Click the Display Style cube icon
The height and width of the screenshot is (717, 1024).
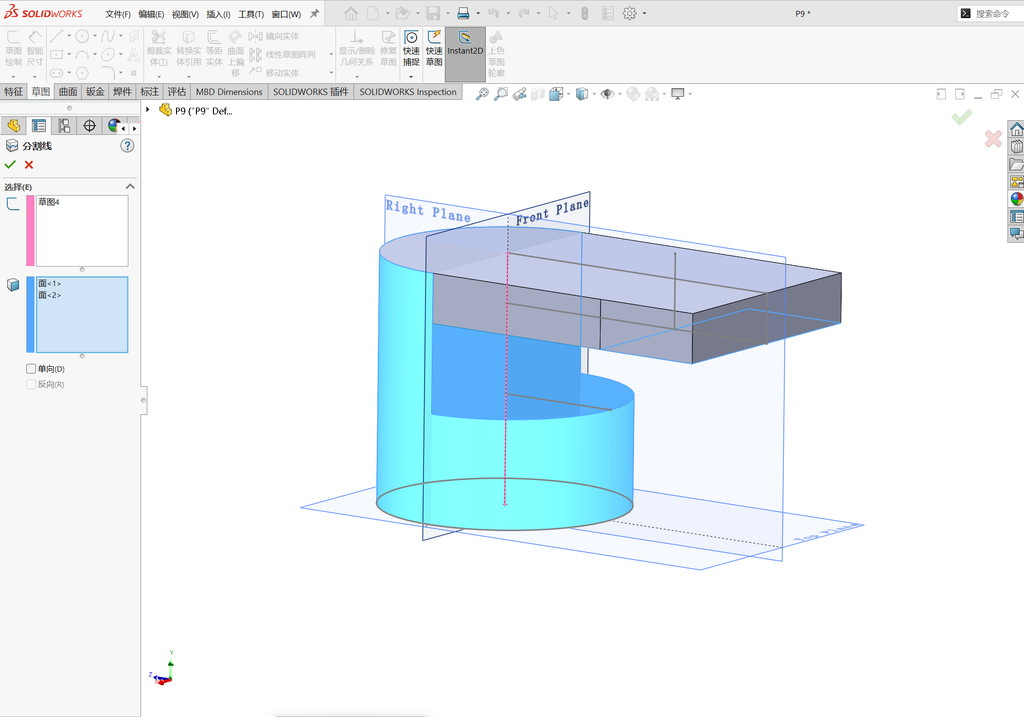pos(582,94)
